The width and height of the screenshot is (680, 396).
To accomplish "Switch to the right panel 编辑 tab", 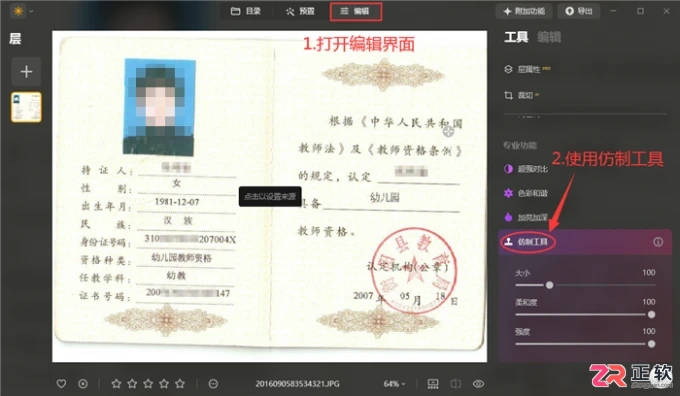I will pos(549,37).
